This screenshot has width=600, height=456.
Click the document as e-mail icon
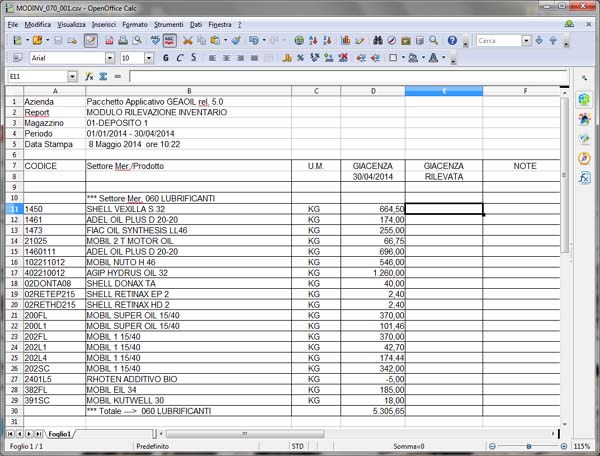pyautogui.click(x=72, y=40)
